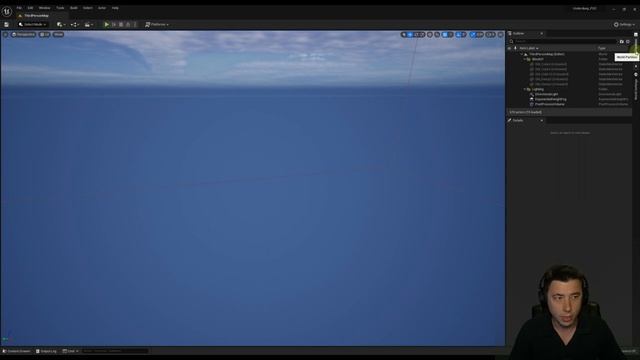Toggle scale snapping in the viewport
The image size is (640, 360).
[x=472, y=35]
